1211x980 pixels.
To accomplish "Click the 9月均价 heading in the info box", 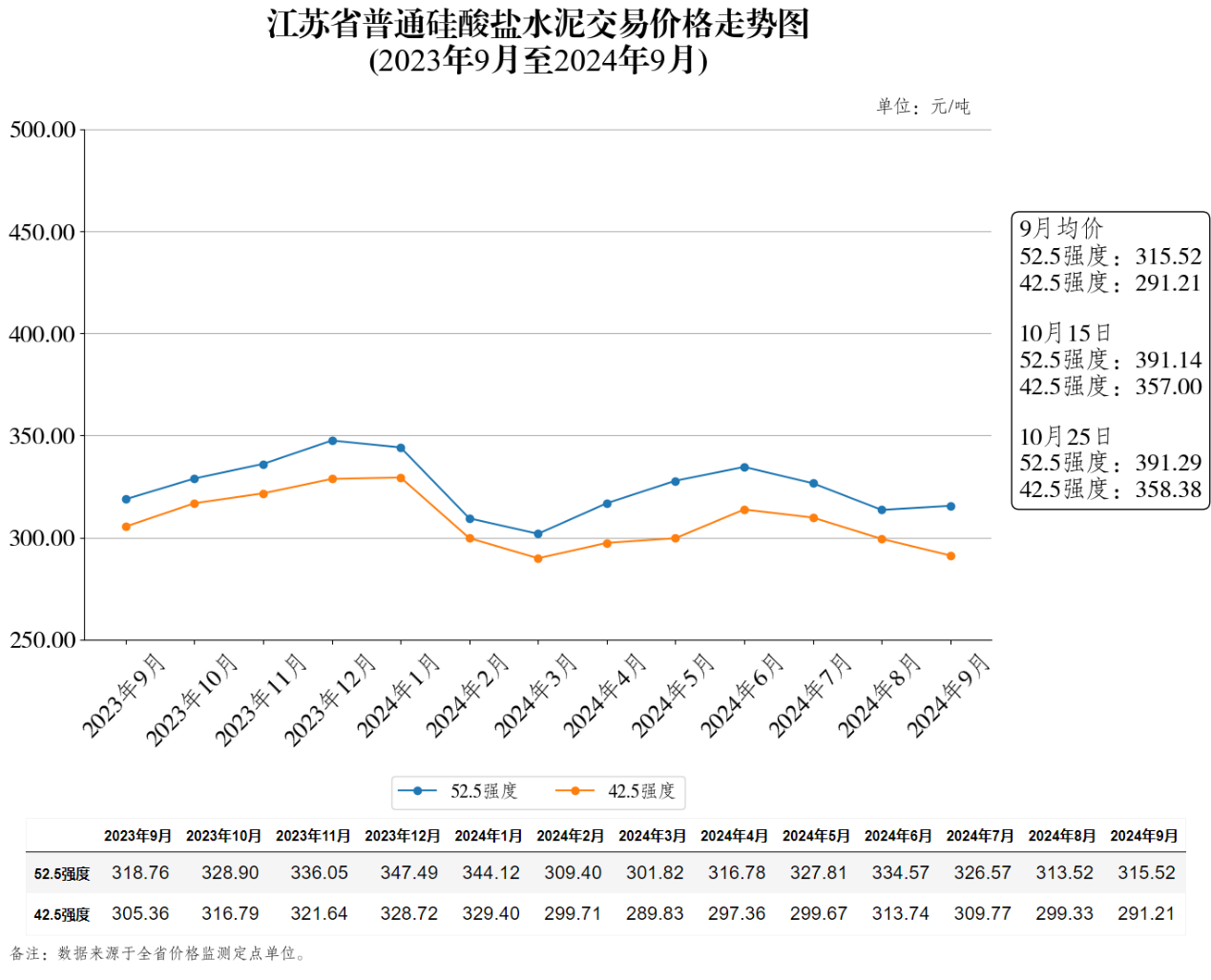I will 1060,229.
